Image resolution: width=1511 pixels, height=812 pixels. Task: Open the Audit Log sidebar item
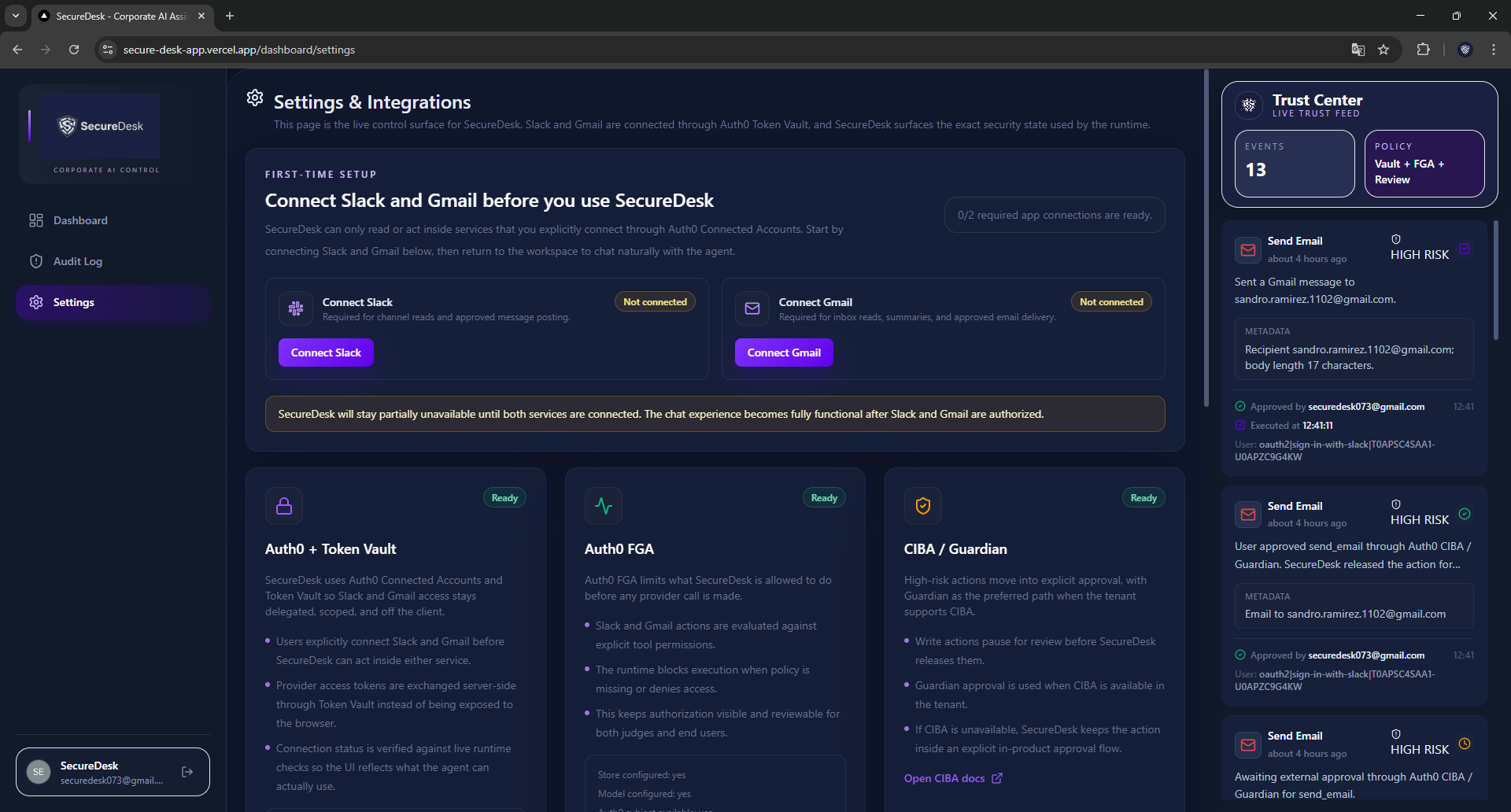click(x=113, y=261)
